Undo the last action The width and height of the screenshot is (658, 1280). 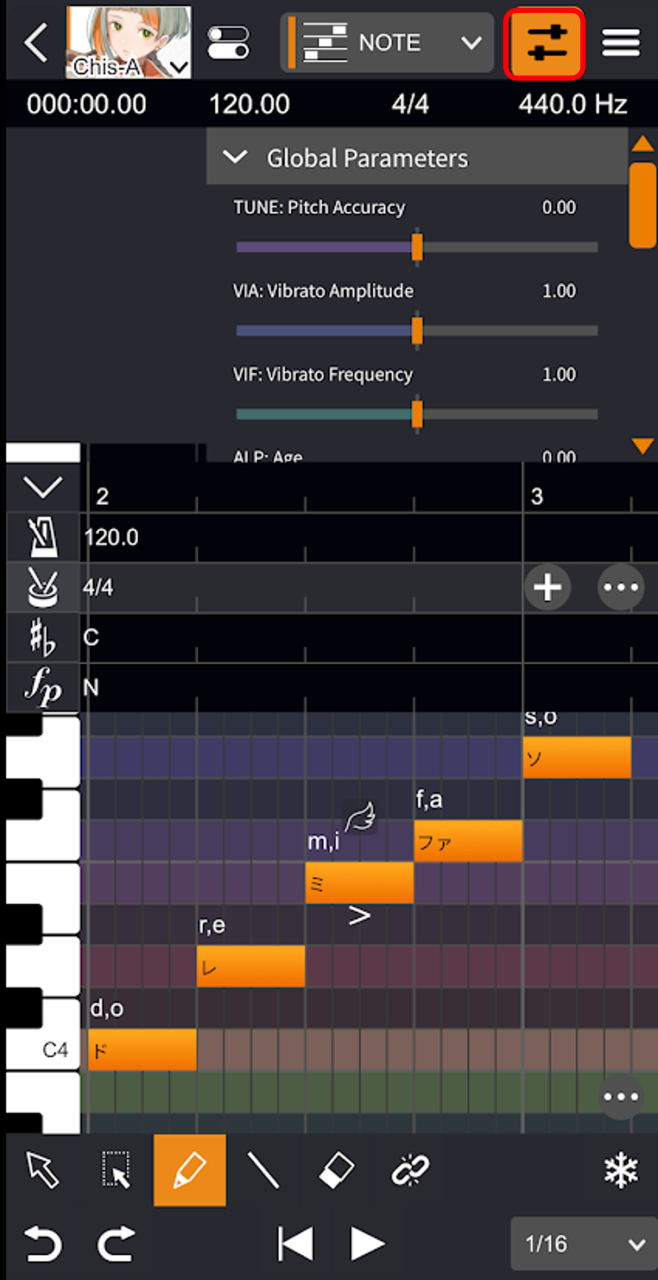pyautogui.click(x=43, y=1244)
